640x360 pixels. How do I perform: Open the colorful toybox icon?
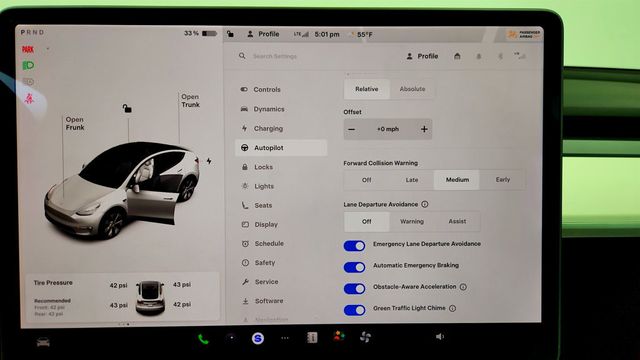tap(339, 337)
